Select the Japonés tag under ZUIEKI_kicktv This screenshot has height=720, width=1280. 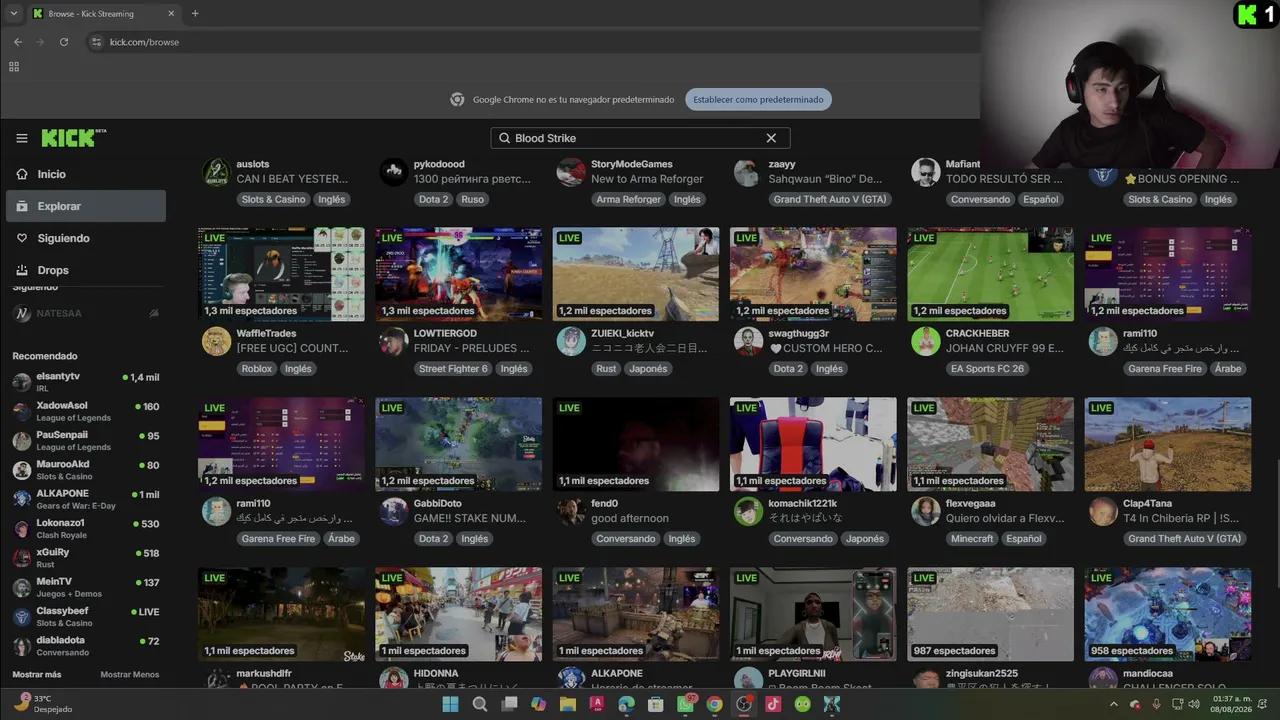pyautogui.click(x=647, y=369)
